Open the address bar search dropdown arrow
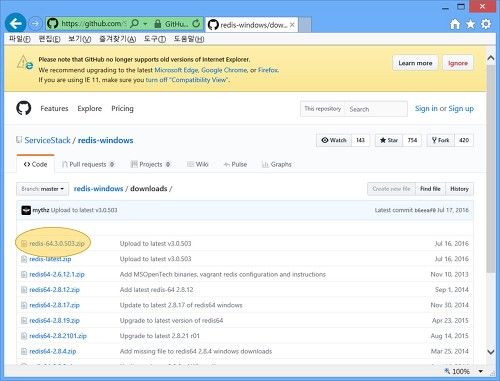The width and height of the screenshot is (500, 381). (145, 24)
